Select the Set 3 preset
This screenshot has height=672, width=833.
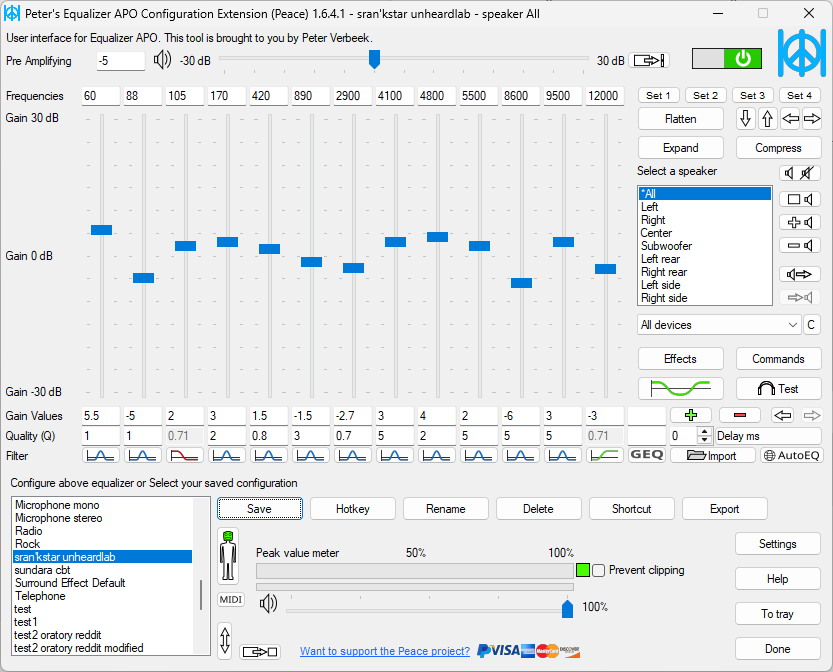[x=752, y=96]
